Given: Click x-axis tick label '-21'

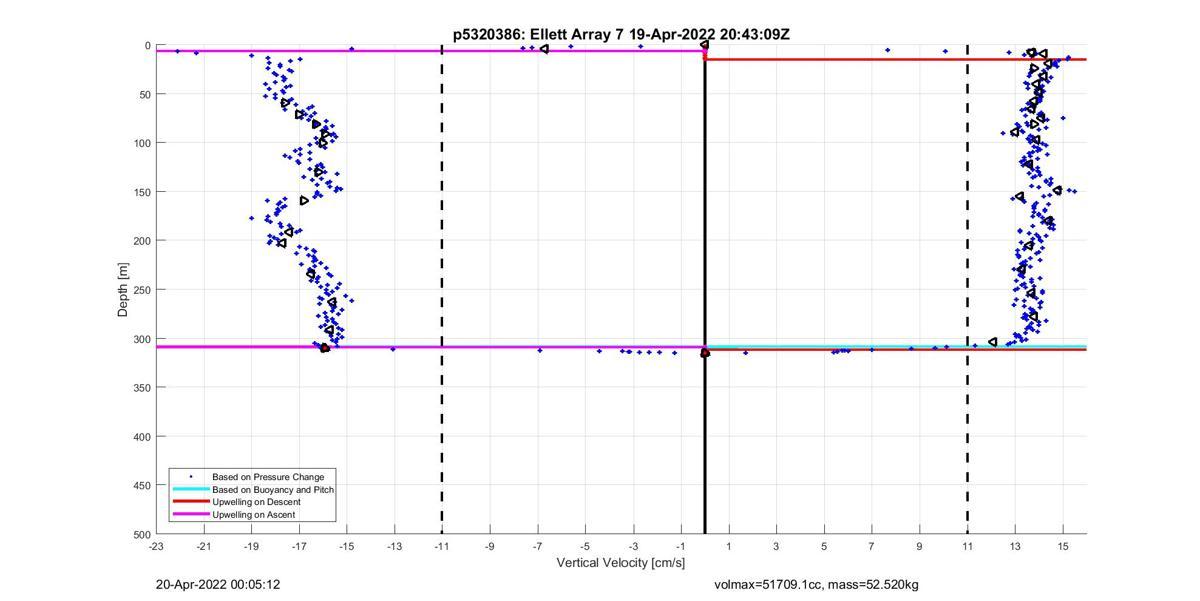Looking at the screenshot, I should pyautogui.click(x=204, y=546).
